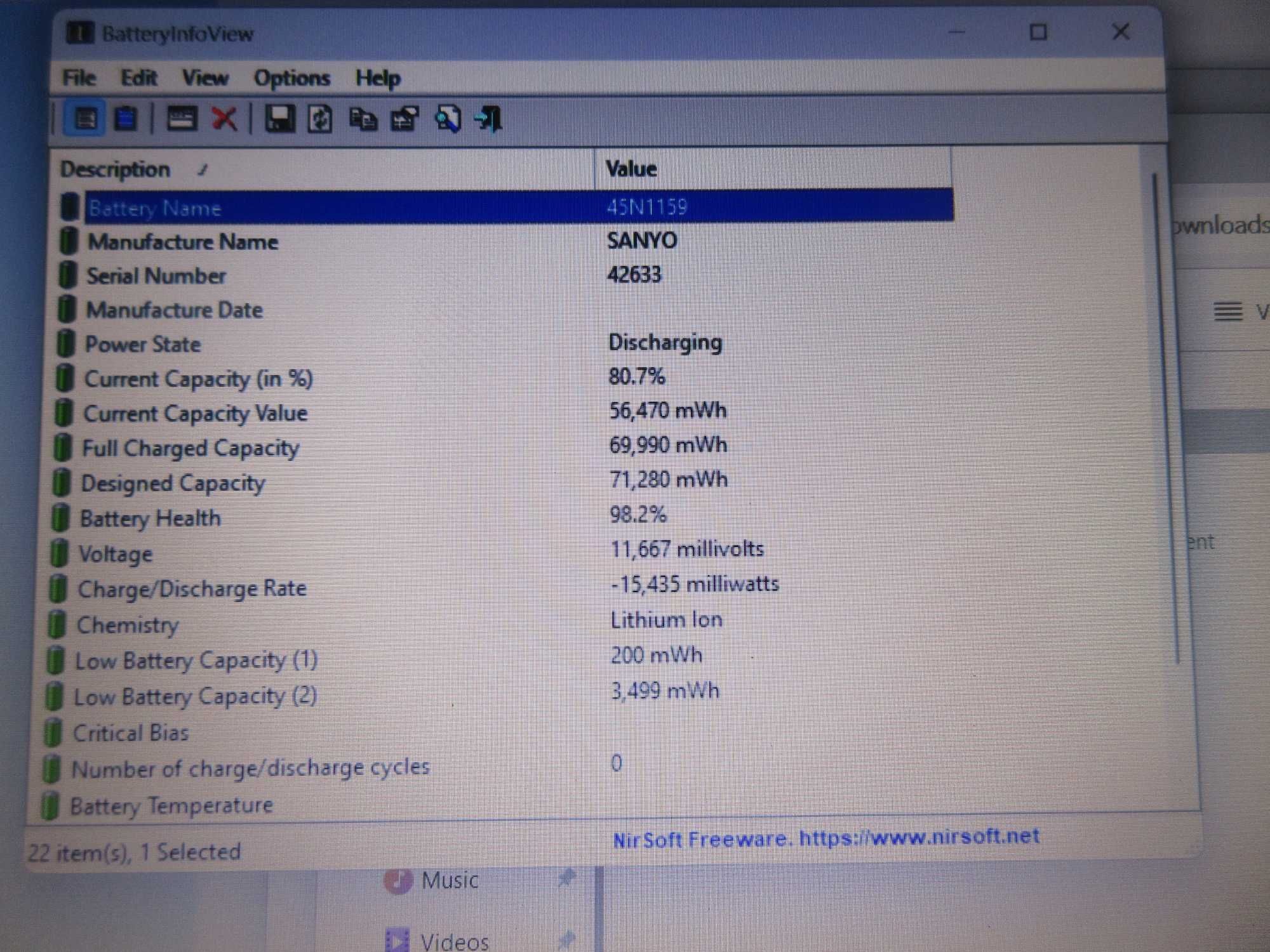Click the Find magnifier toolbar icon
Screen dimensions: 1270x952
coord(448,119)
